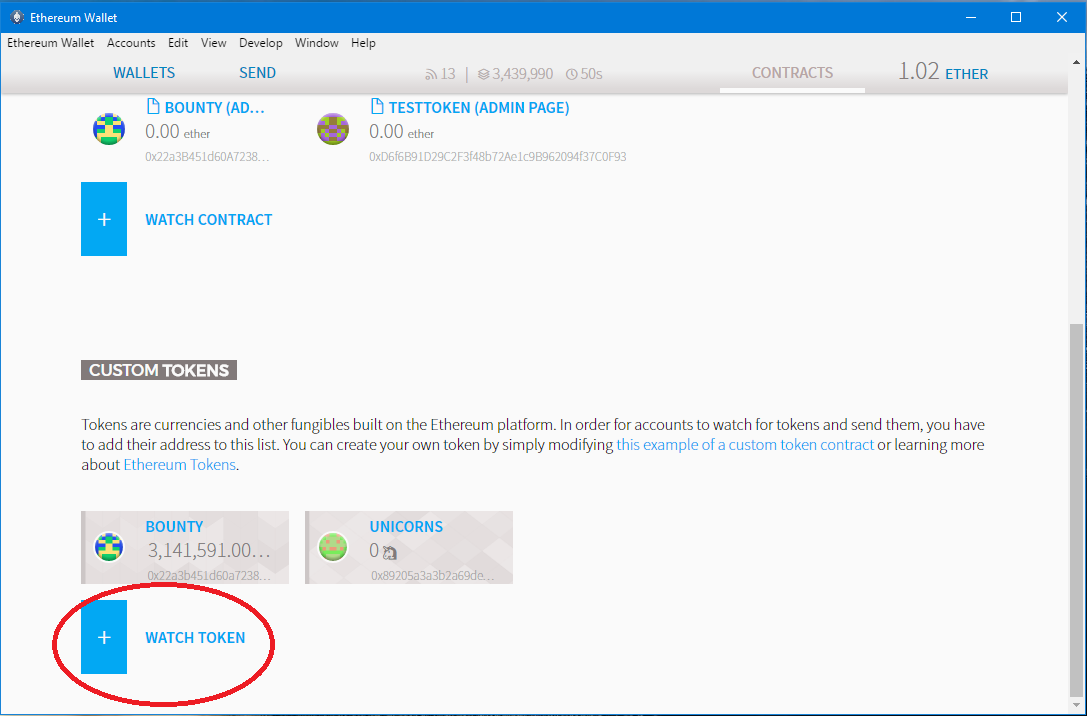This screenshot has height=716, width=1087.
Task: Click the 0.00 ether balance under TESTTOKEN
Action: (x=401, y=132)
